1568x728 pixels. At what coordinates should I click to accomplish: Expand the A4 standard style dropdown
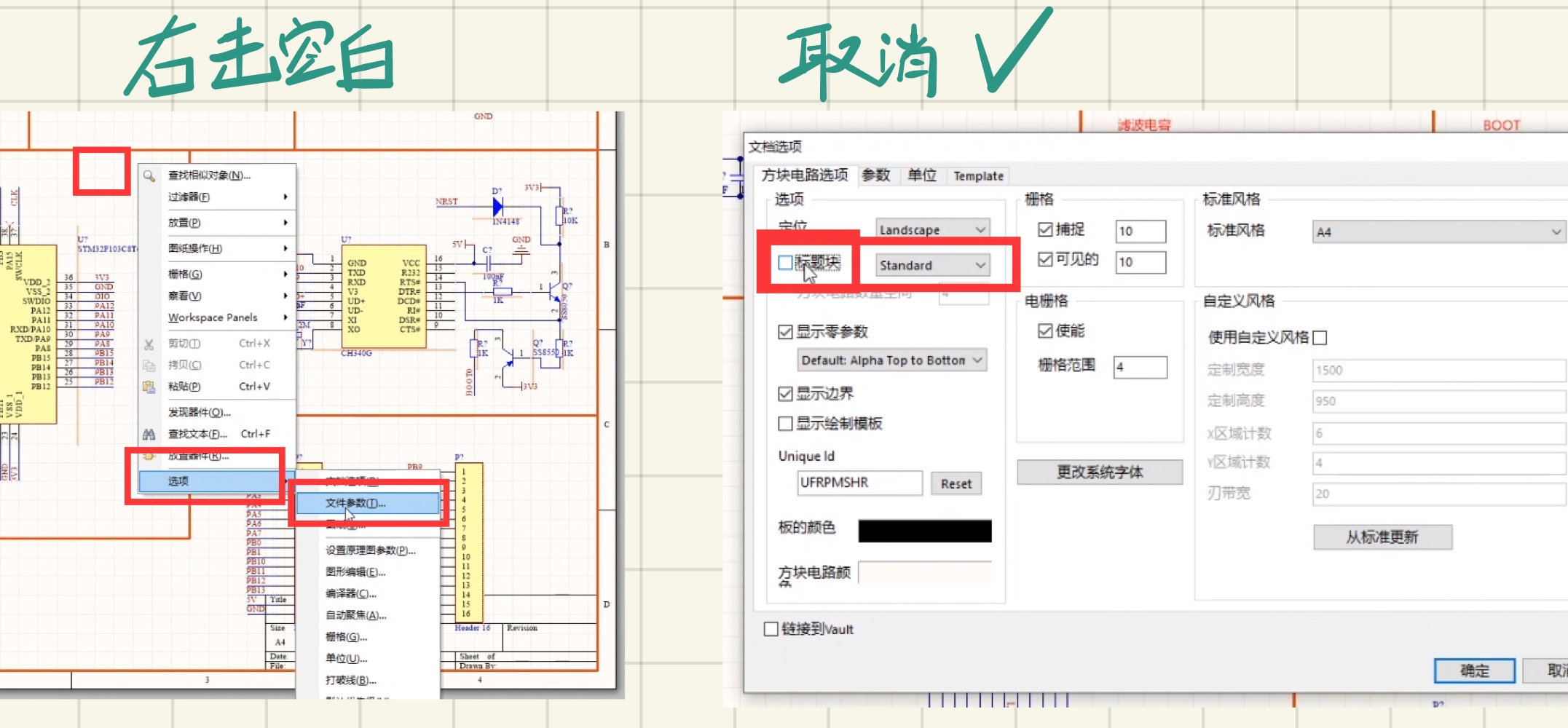point(1438,232)
